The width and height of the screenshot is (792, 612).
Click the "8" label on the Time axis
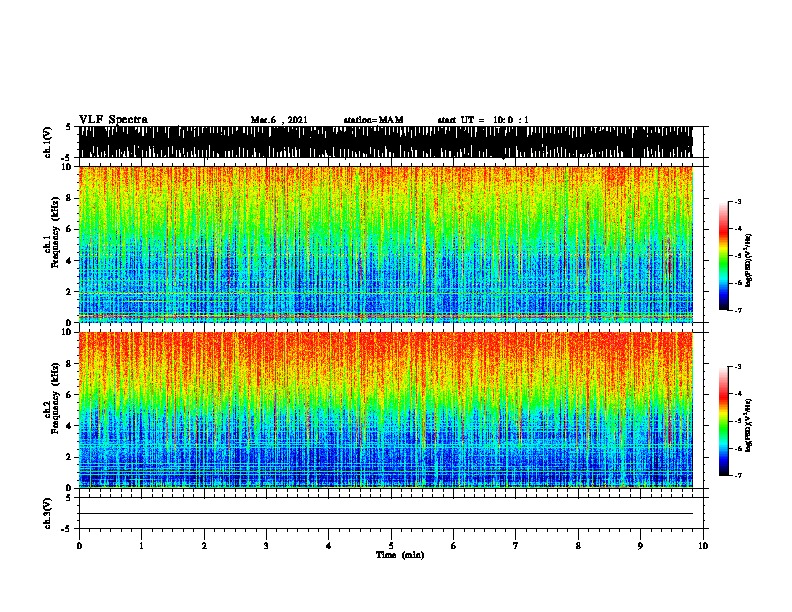(578, 546)
